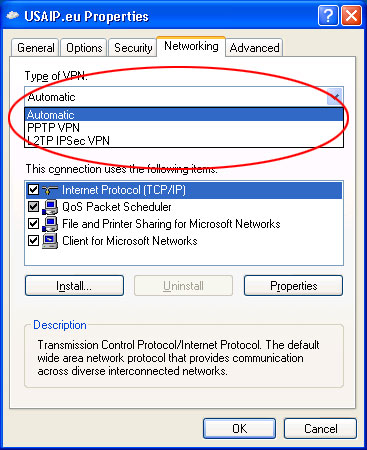The image size is (367, 450).
Task: Uncheck Internet Protocol (TCP/IP) checkbox
Action: tap(33, 190)
